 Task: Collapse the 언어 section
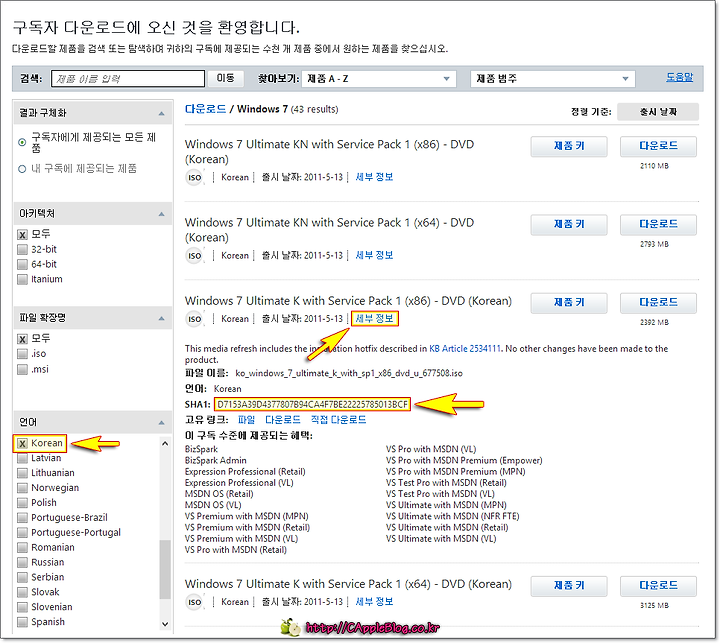click(x=161, y=422)
